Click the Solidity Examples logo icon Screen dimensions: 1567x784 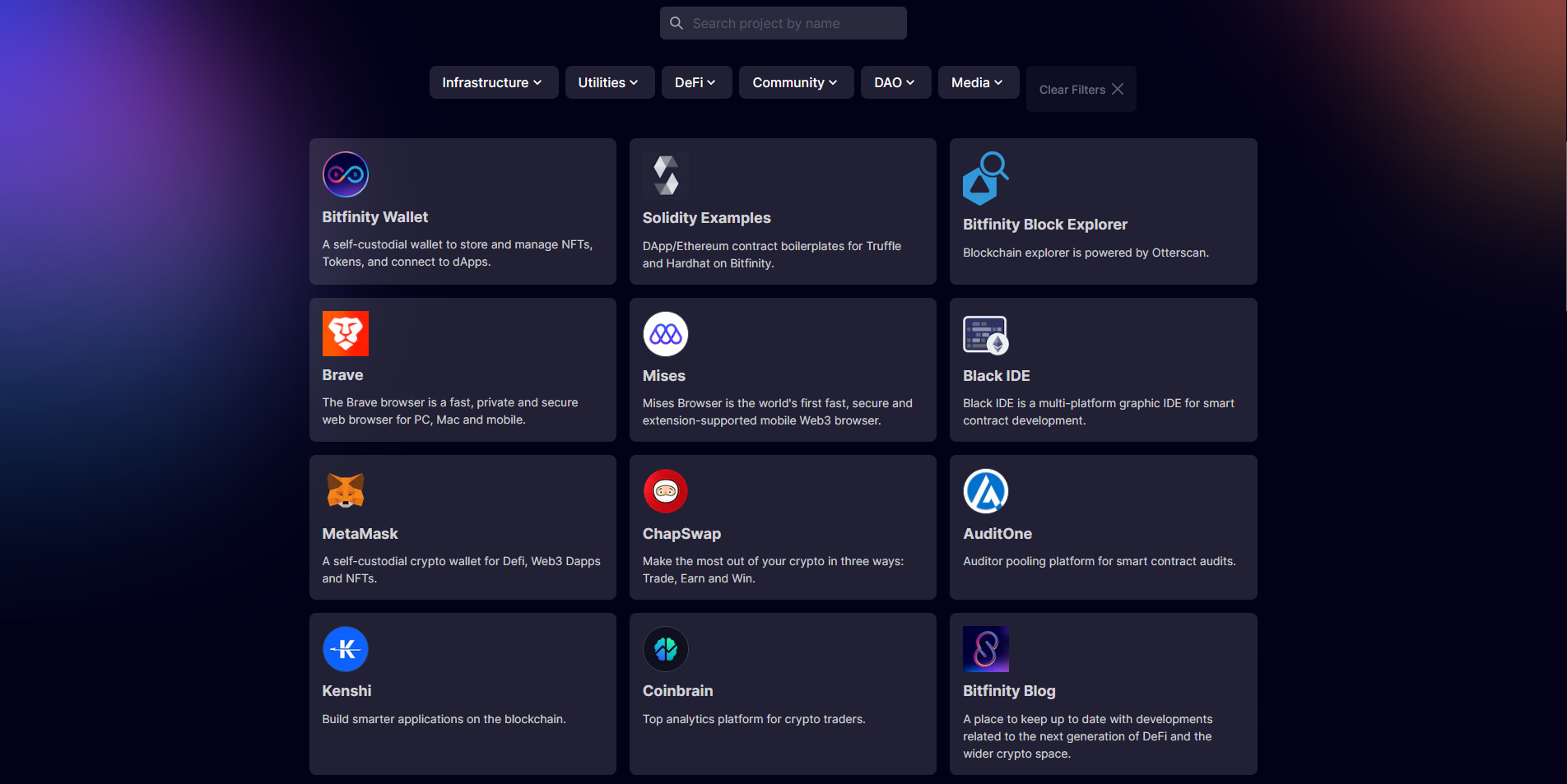(665, 175)
